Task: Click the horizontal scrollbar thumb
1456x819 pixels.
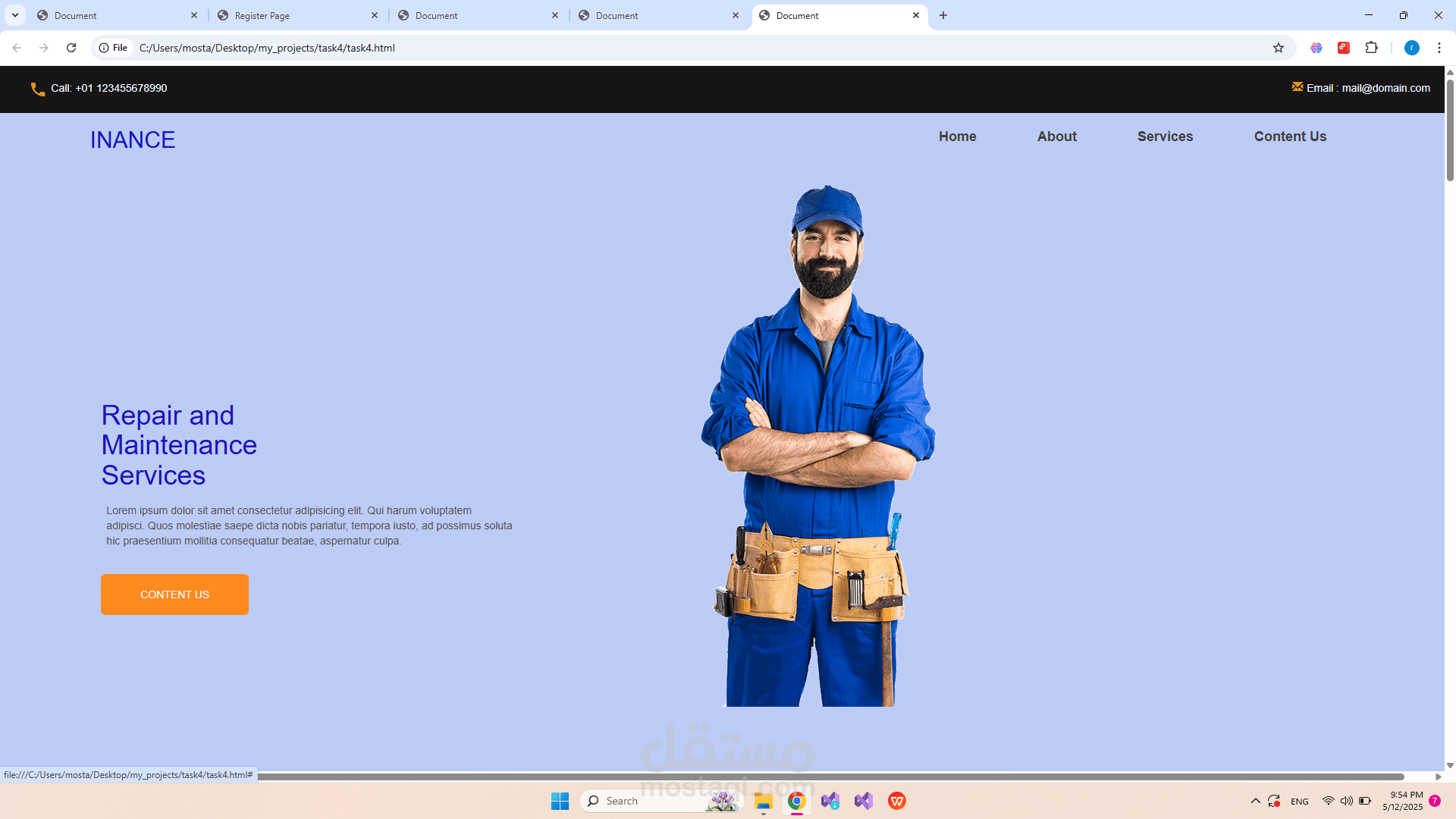Action: click(x=830, y=777)
